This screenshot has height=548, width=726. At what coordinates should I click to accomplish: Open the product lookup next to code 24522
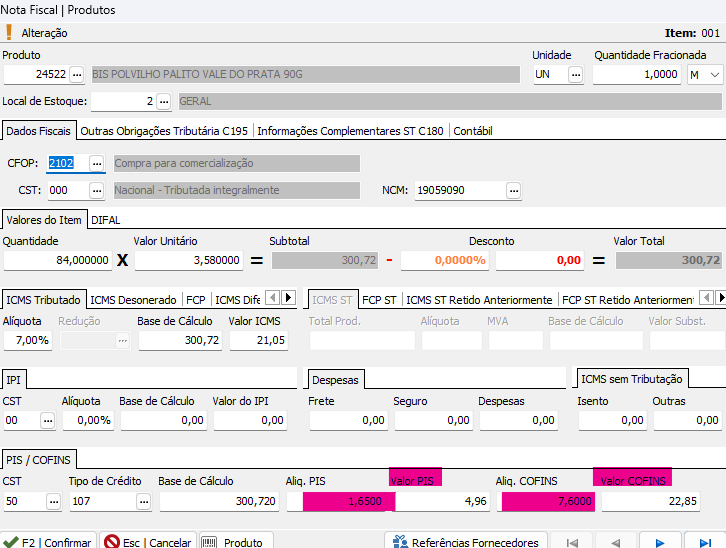tap(77, 75)
